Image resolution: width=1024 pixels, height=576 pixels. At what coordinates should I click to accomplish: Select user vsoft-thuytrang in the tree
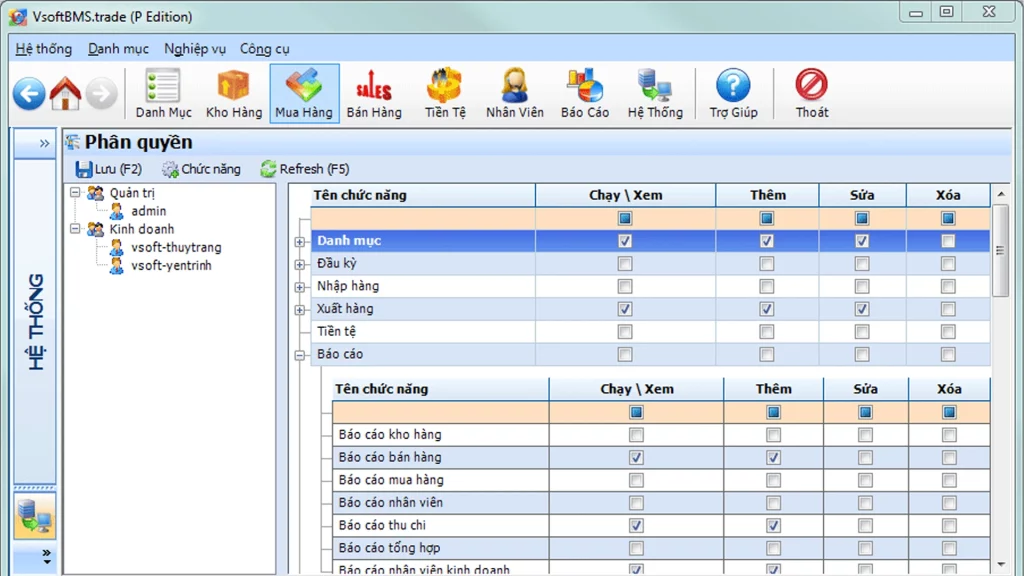(x=176, y=247)
